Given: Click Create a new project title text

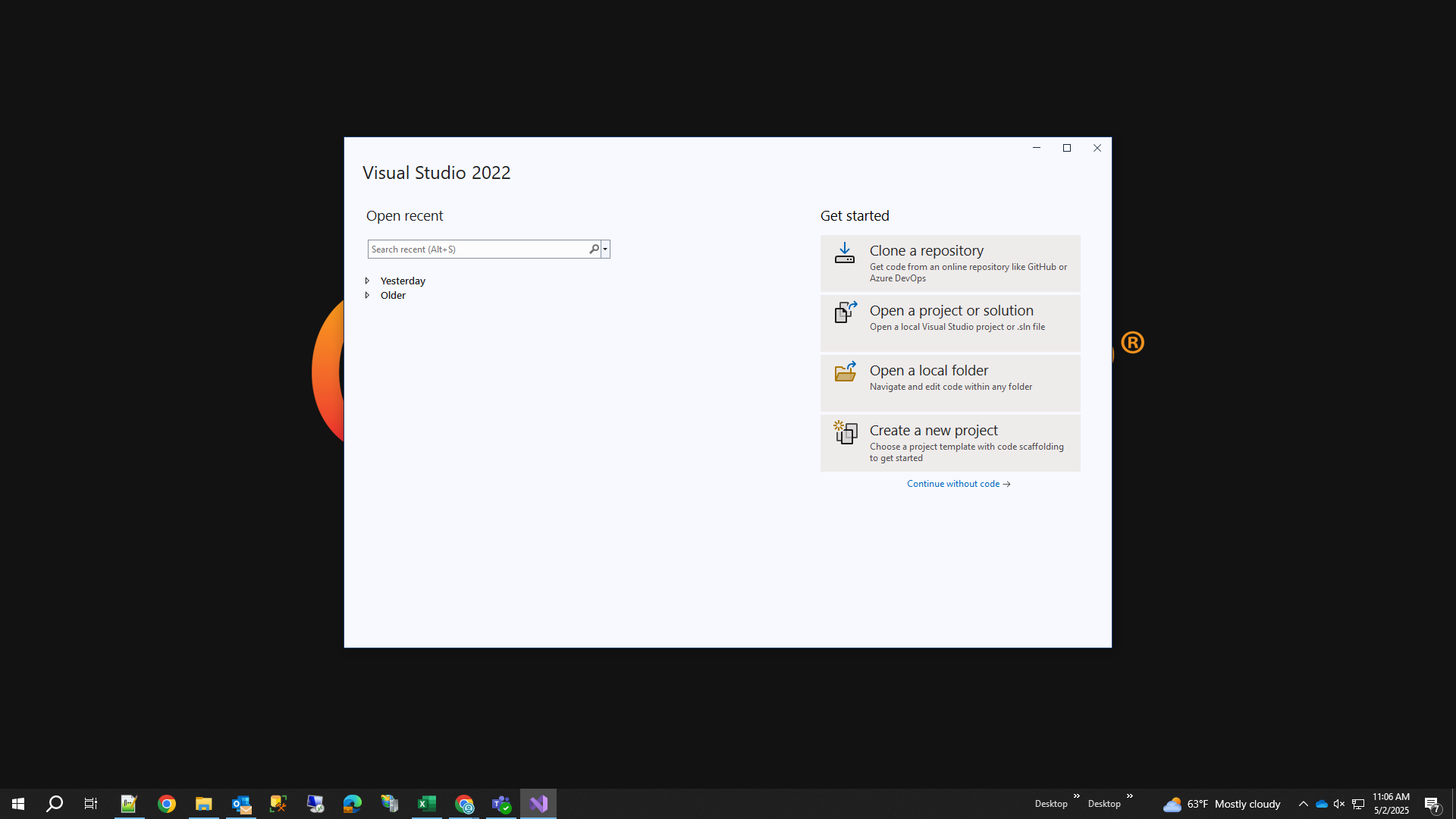Looking at the screenshot, I should pyautogui.click(x=933, y=430).
